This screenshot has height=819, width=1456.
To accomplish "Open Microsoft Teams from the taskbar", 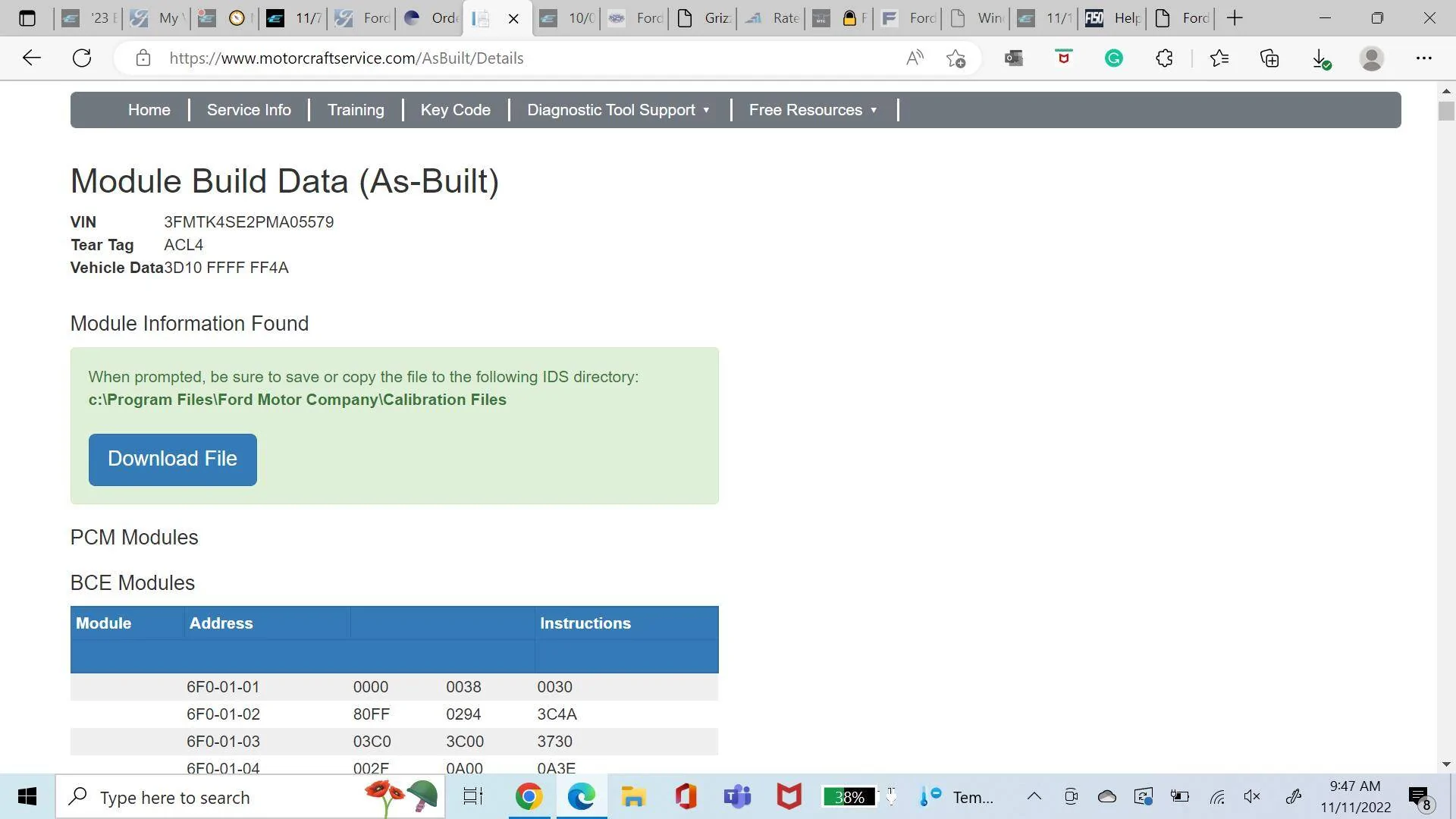I will (x=737, y=797).
